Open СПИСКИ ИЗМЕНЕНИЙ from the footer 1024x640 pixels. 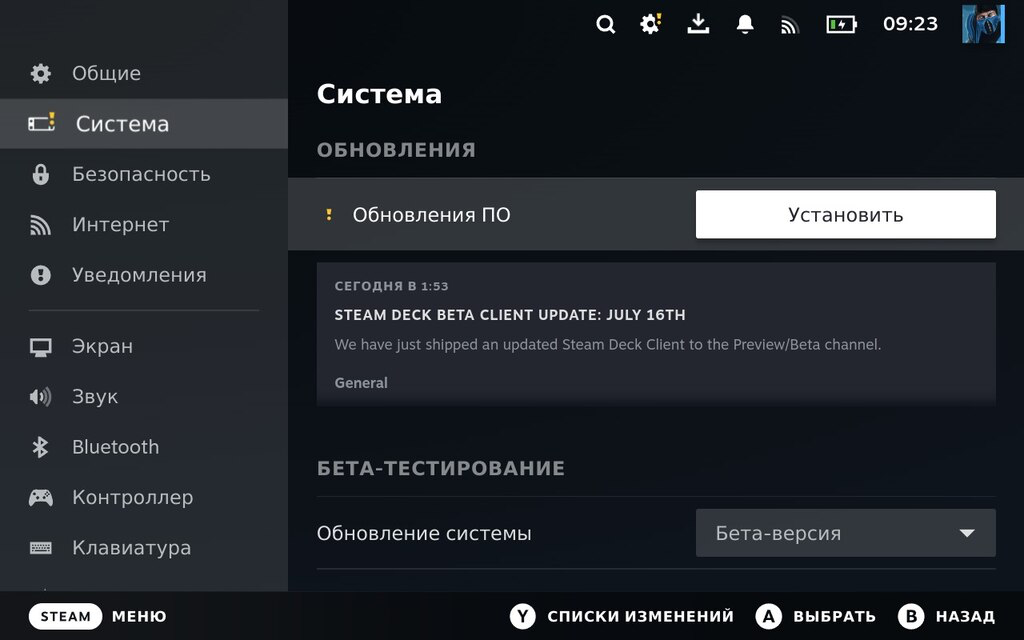coord(641,616)
